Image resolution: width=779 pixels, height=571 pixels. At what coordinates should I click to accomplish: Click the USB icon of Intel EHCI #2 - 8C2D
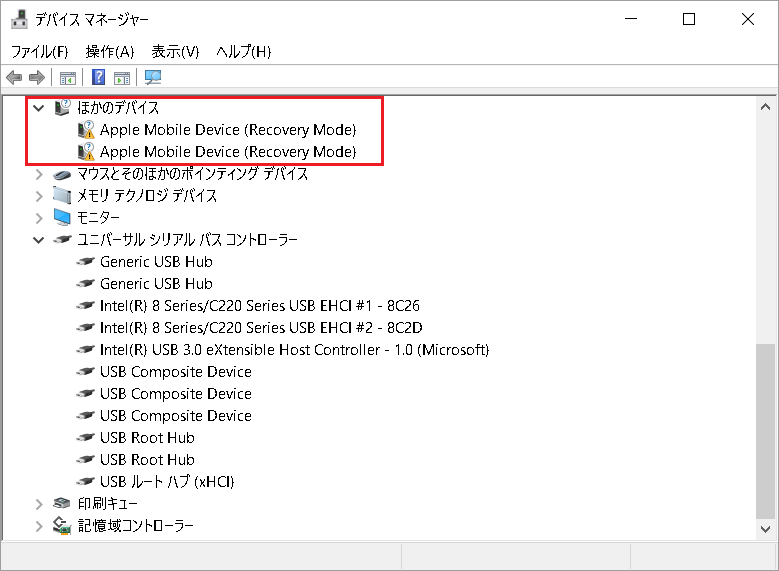85,327
